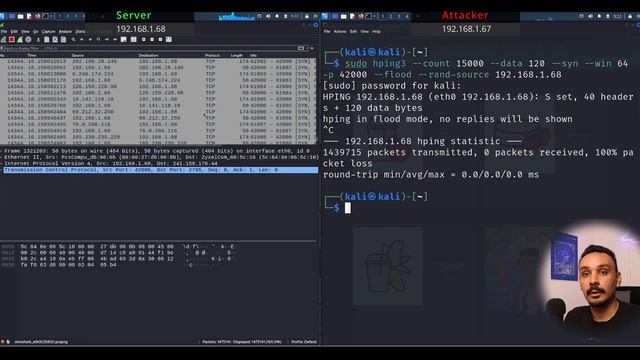Open the View menu in Wireshark

coord(25,31)
